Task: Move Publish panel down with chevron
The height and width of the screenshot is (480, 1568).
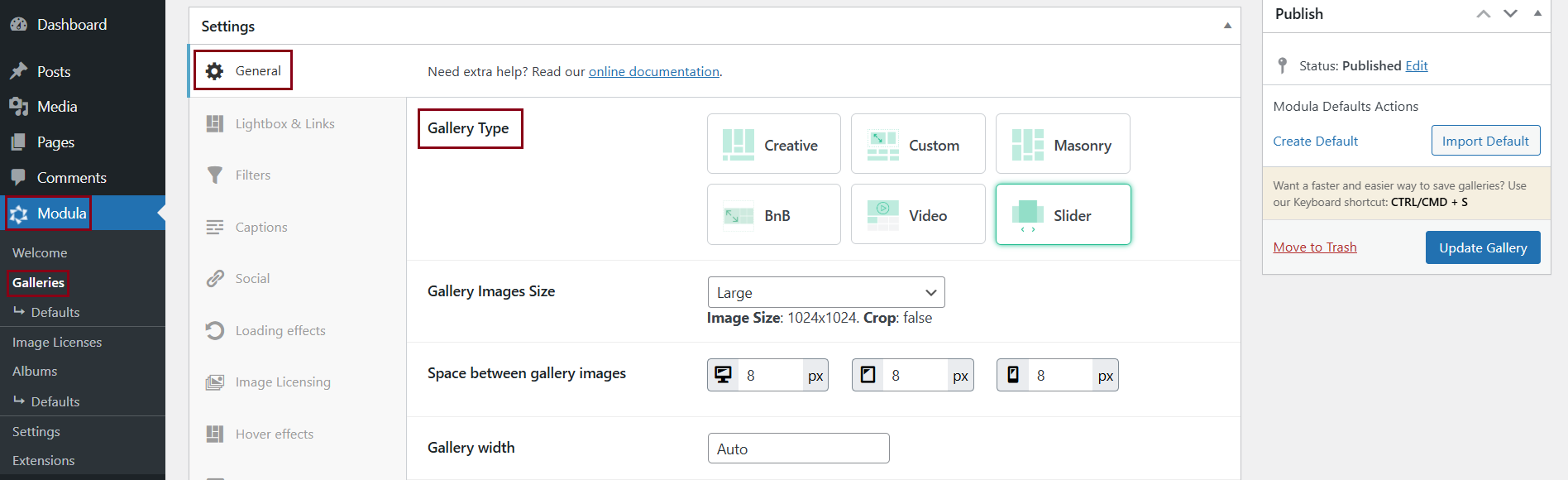Action: [1510, 14]
